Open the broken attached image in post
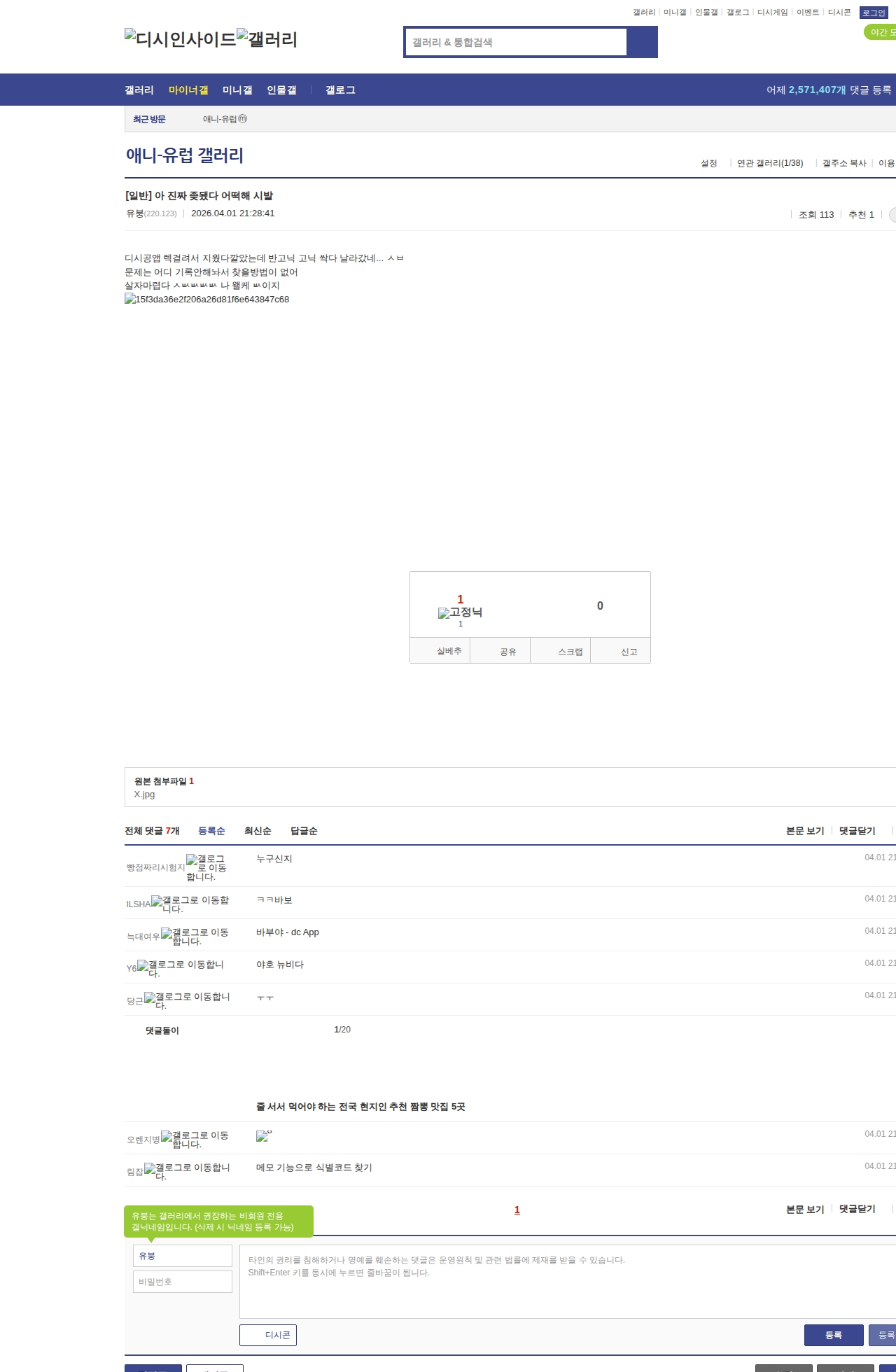Image resolution: width=896 pixels, height=1372 pixels. pos(206,300)
